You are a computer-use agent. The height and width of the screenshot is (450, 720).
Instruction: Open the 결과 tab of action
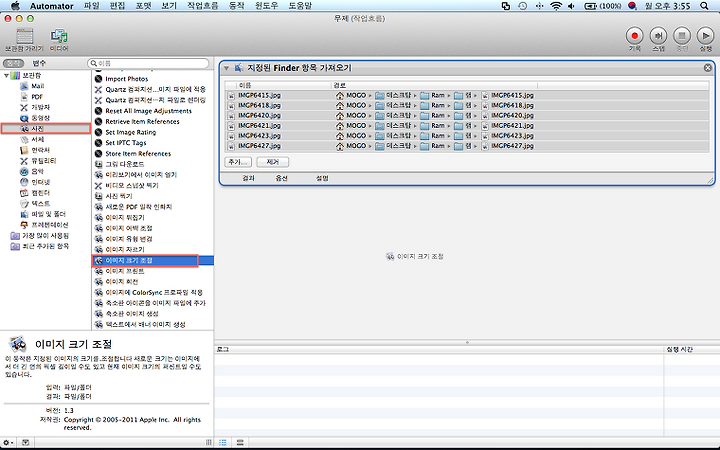[248, 178]
